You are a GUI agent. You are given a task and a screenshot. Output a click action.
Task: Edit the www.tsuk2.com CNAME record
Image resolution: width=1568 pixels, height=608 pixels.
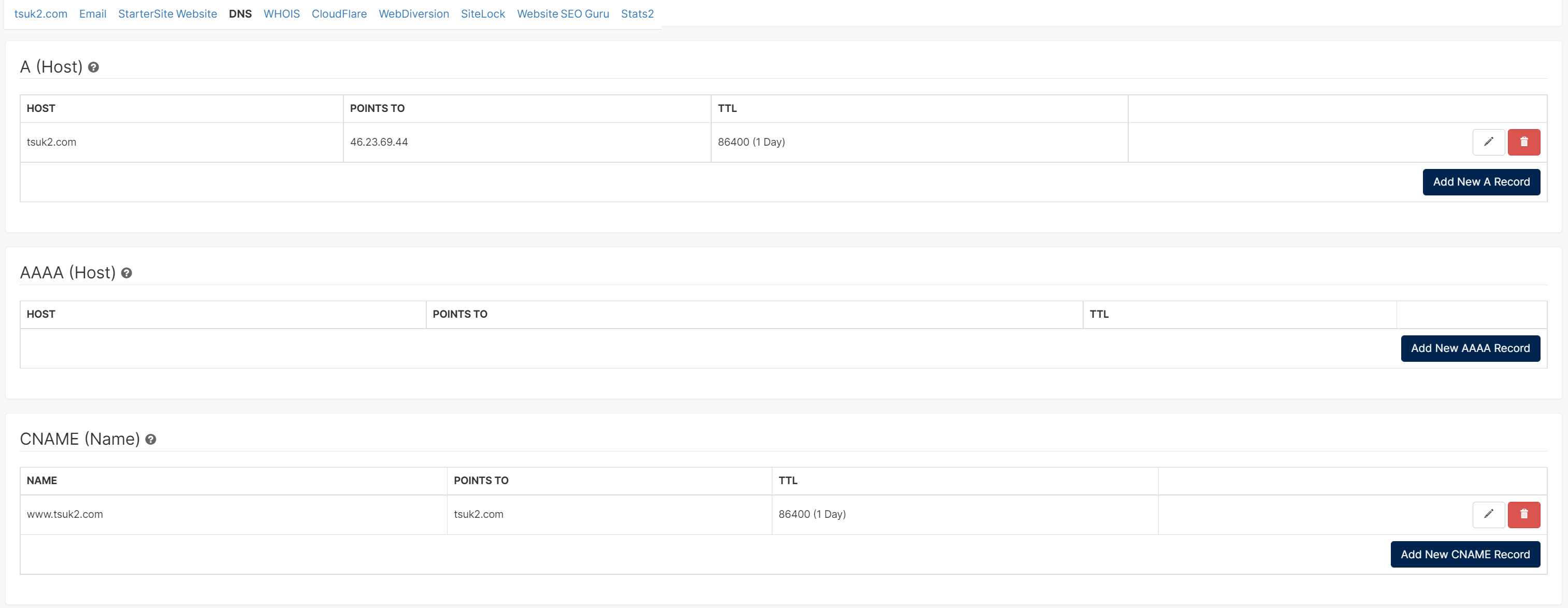coord(1488,514)
